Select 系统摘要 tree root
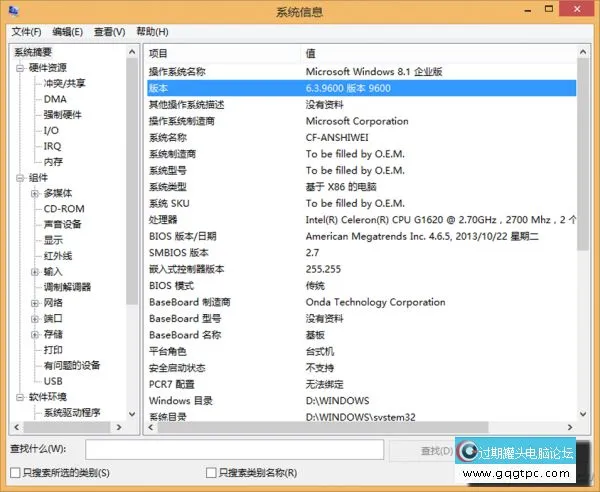This screenshot has height=492, width=600. point(33,52)
